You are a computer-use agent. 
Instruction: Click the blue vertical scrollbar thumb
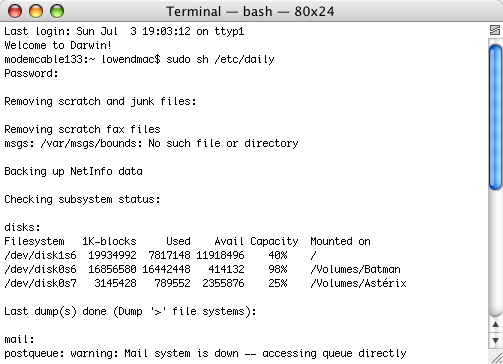(x=495, y=118)
